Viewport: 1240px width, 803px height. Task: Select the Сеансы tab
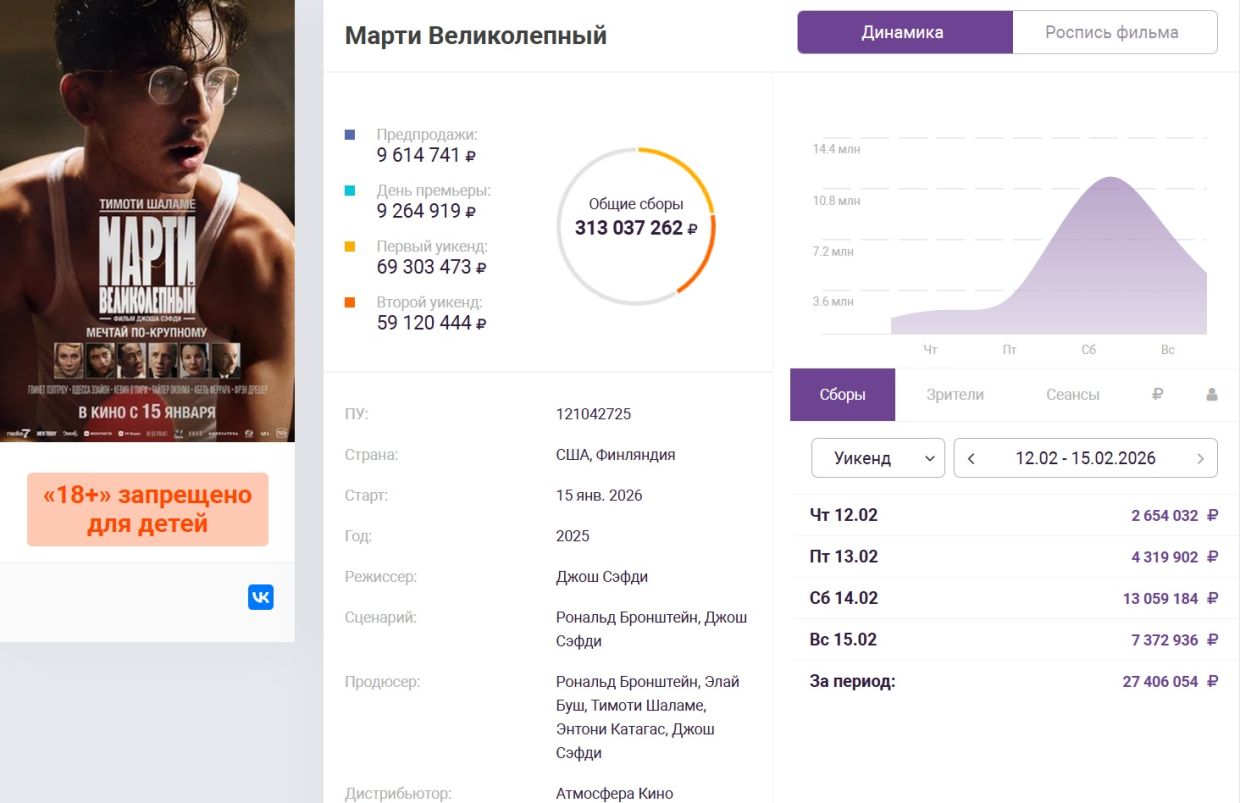tap(1073, 395)
